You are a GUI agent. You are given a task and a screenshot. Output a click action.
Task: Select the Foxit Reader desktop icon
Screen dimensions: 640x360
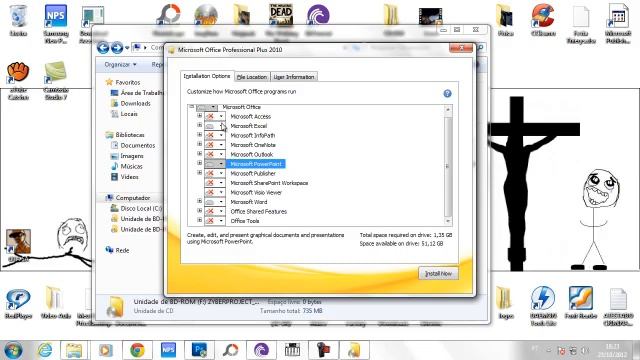pos(581,303)
